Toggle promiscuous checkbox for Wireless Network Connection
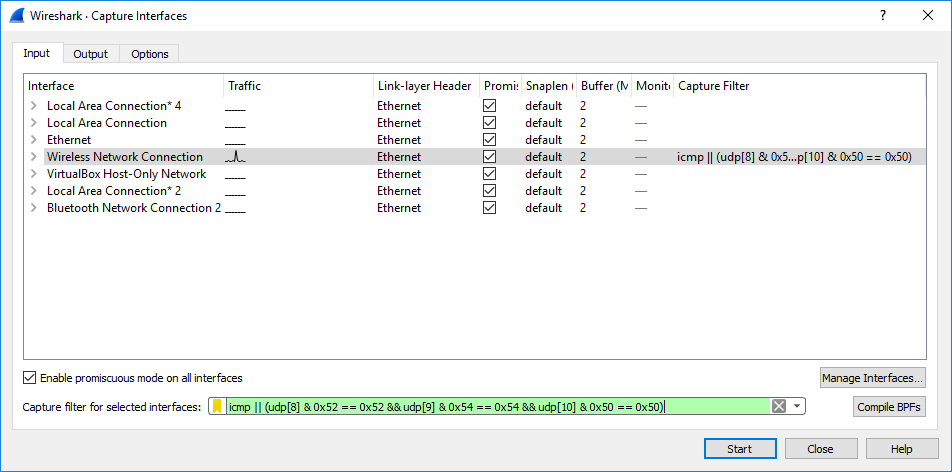The image size is (952, 472). [489, 157]
